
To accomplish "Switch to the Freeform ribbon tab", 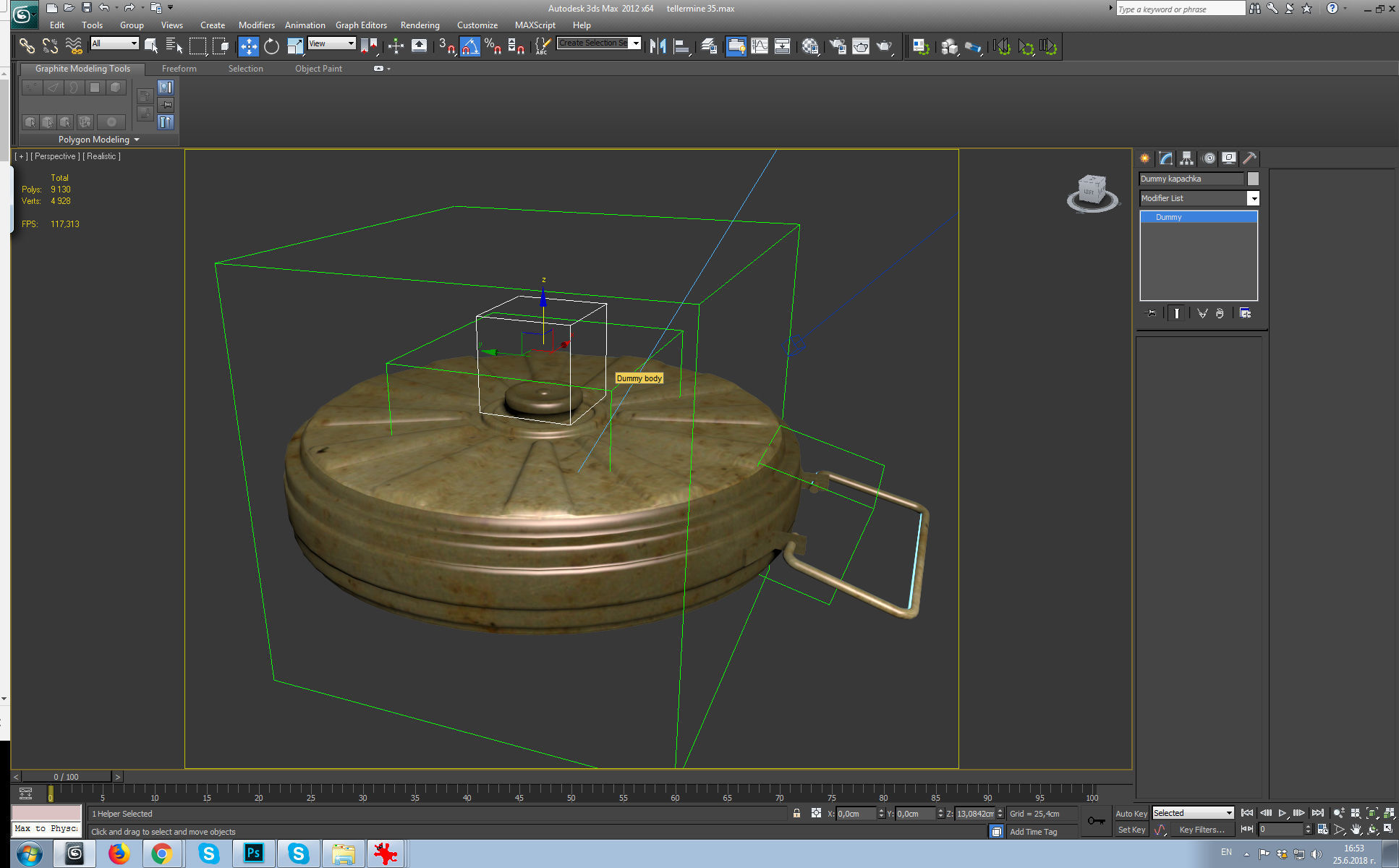I will [179, 69].
